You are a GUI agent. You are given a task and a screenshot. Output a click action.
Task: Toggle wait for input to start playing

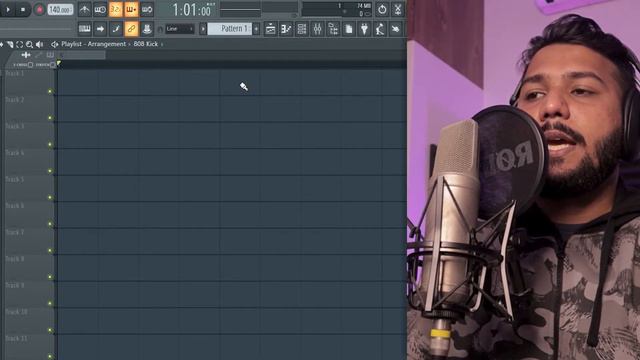100,9
